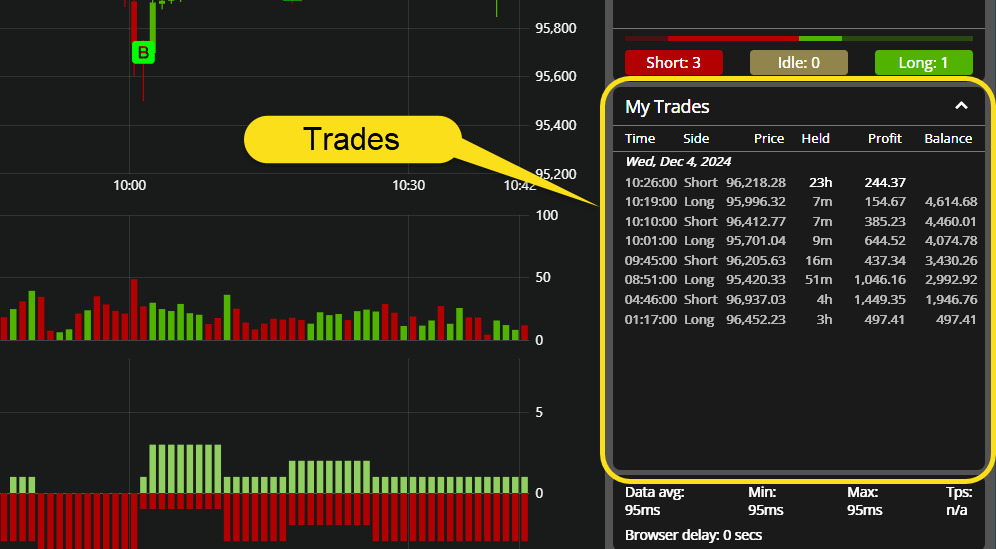This screenshot has width=996, height=549.
Task: Click balance value 4,460.01
Action: (951, 222)
